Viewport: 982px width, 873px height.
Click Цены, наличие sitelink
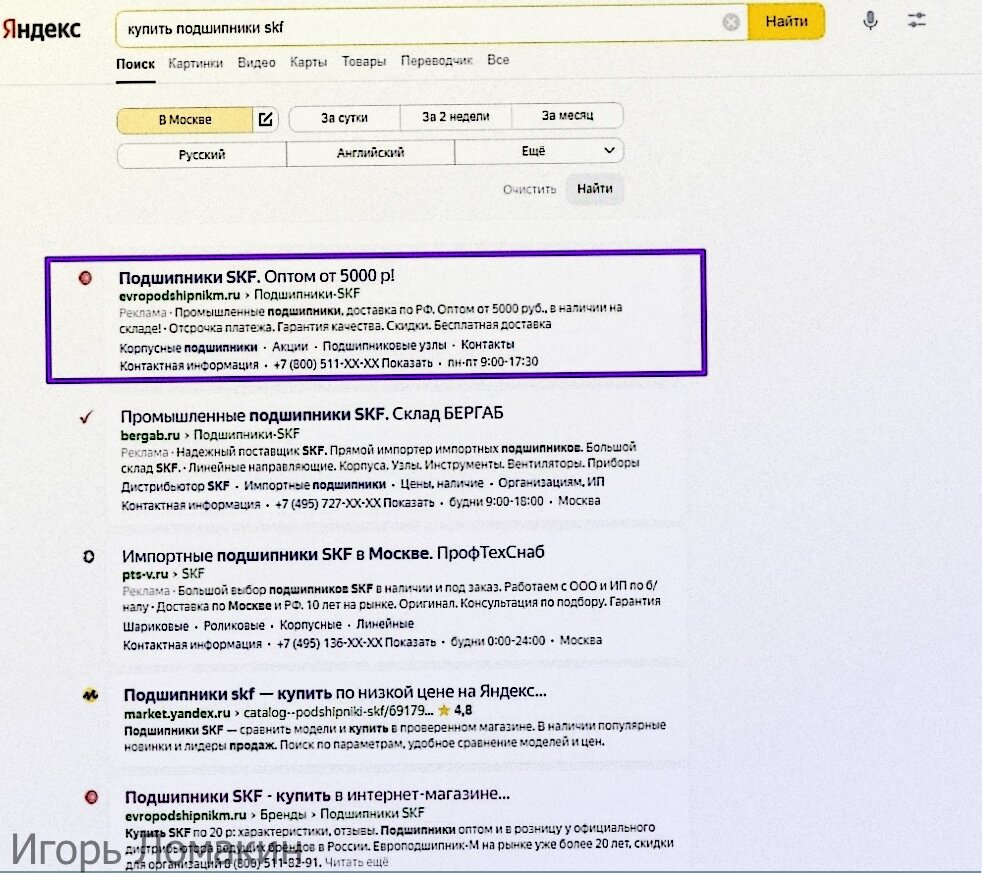(442, 483)
